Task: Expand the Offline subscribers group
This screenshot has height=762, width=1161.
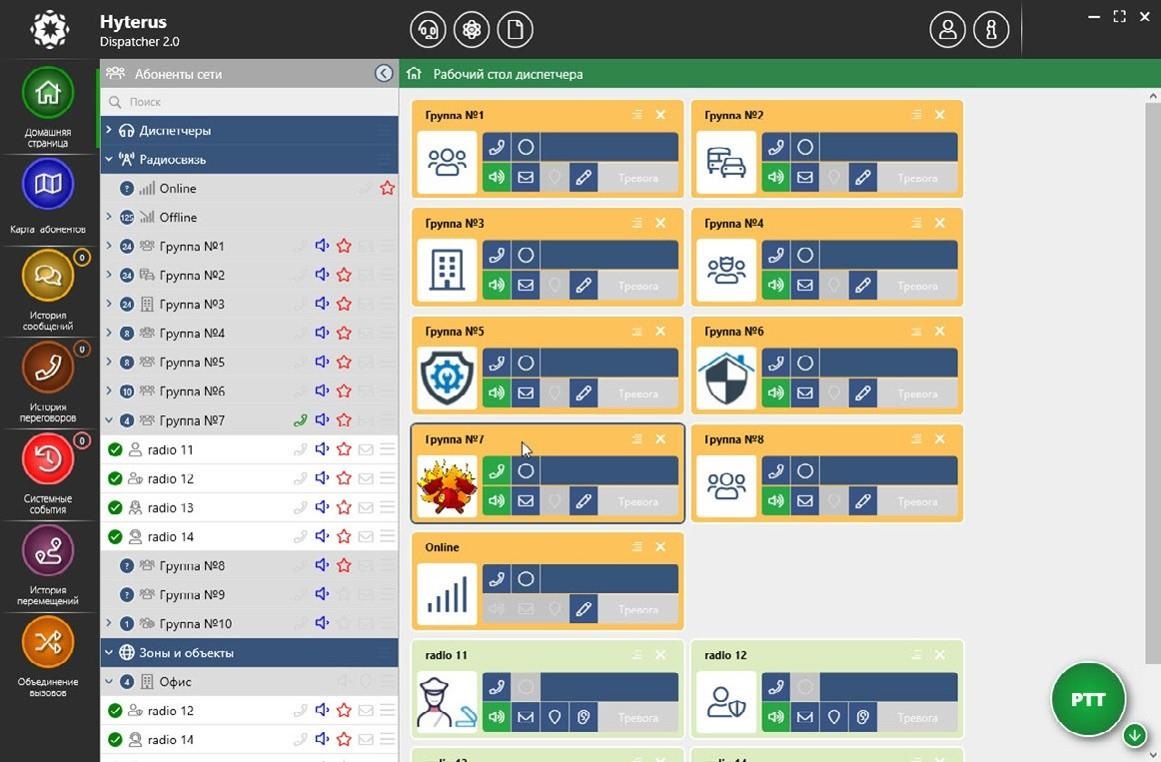Action: click(x=109, y=217)
